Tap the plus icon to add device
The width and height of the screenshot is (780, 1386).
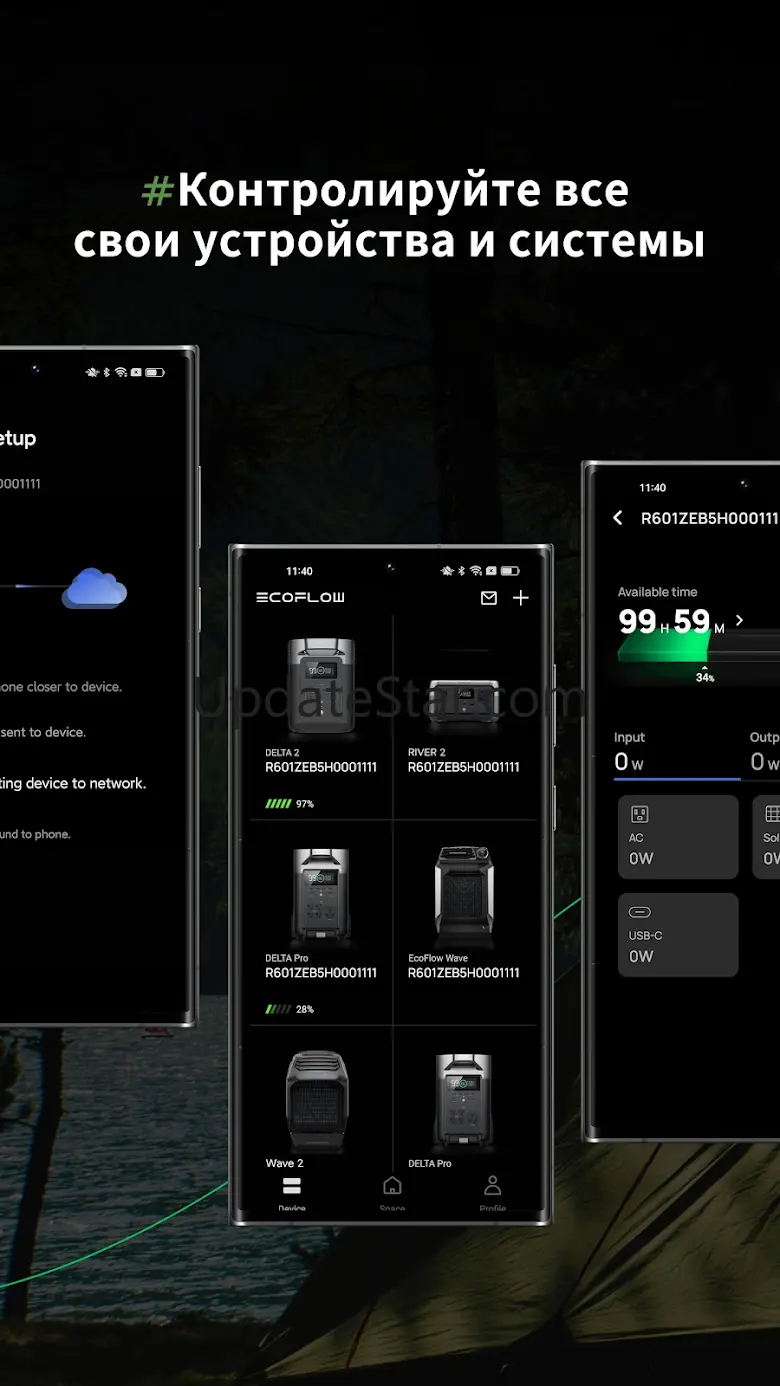tap(520, 598)
